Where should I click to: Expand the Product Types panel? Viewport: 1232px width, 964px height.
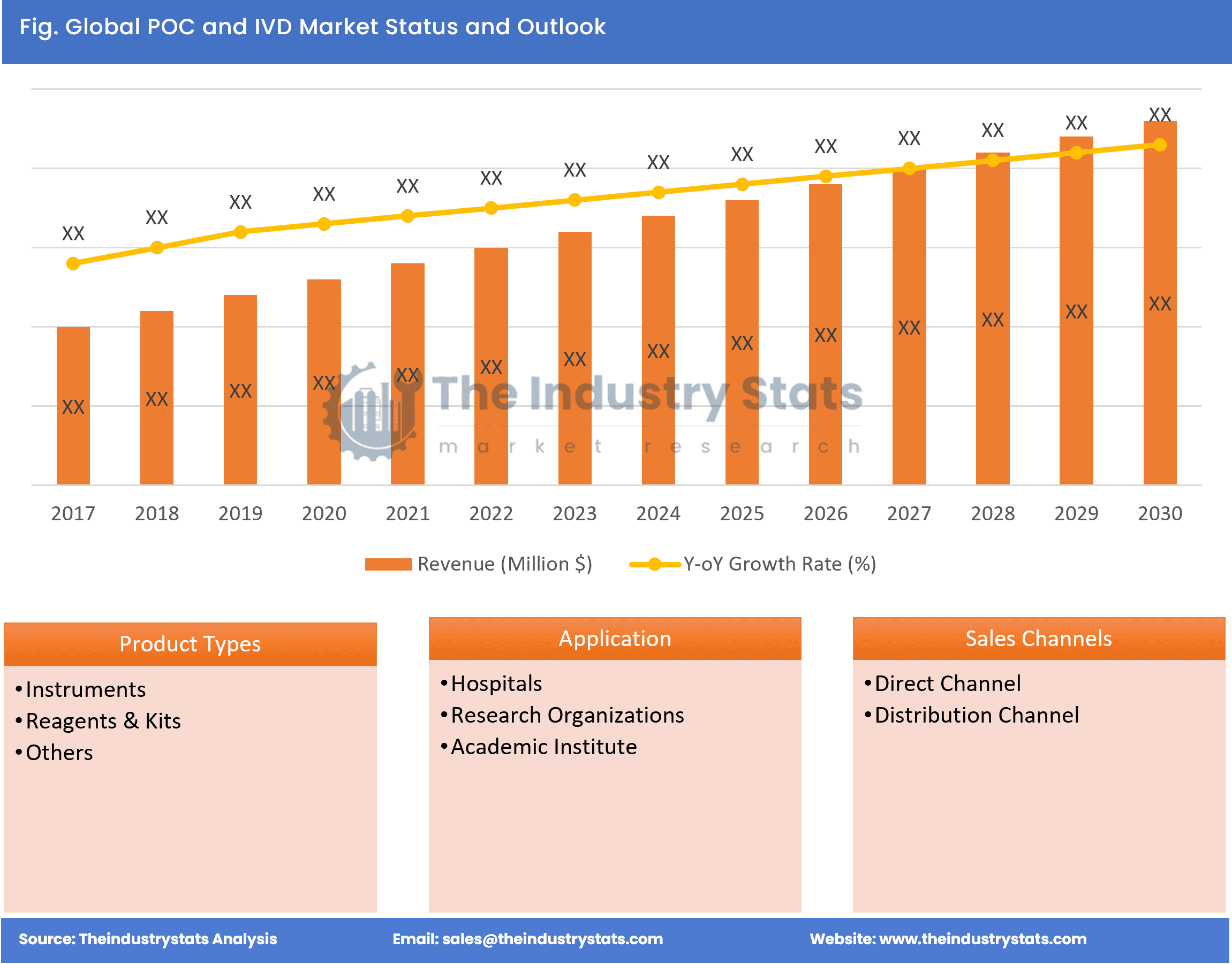point(190,643)
